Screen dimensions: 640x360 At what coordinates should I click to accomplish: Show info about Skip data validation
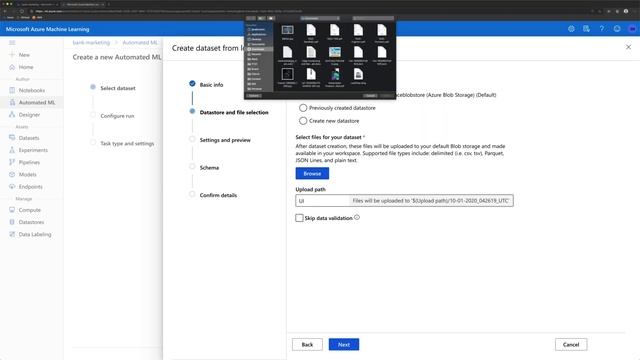357,218
